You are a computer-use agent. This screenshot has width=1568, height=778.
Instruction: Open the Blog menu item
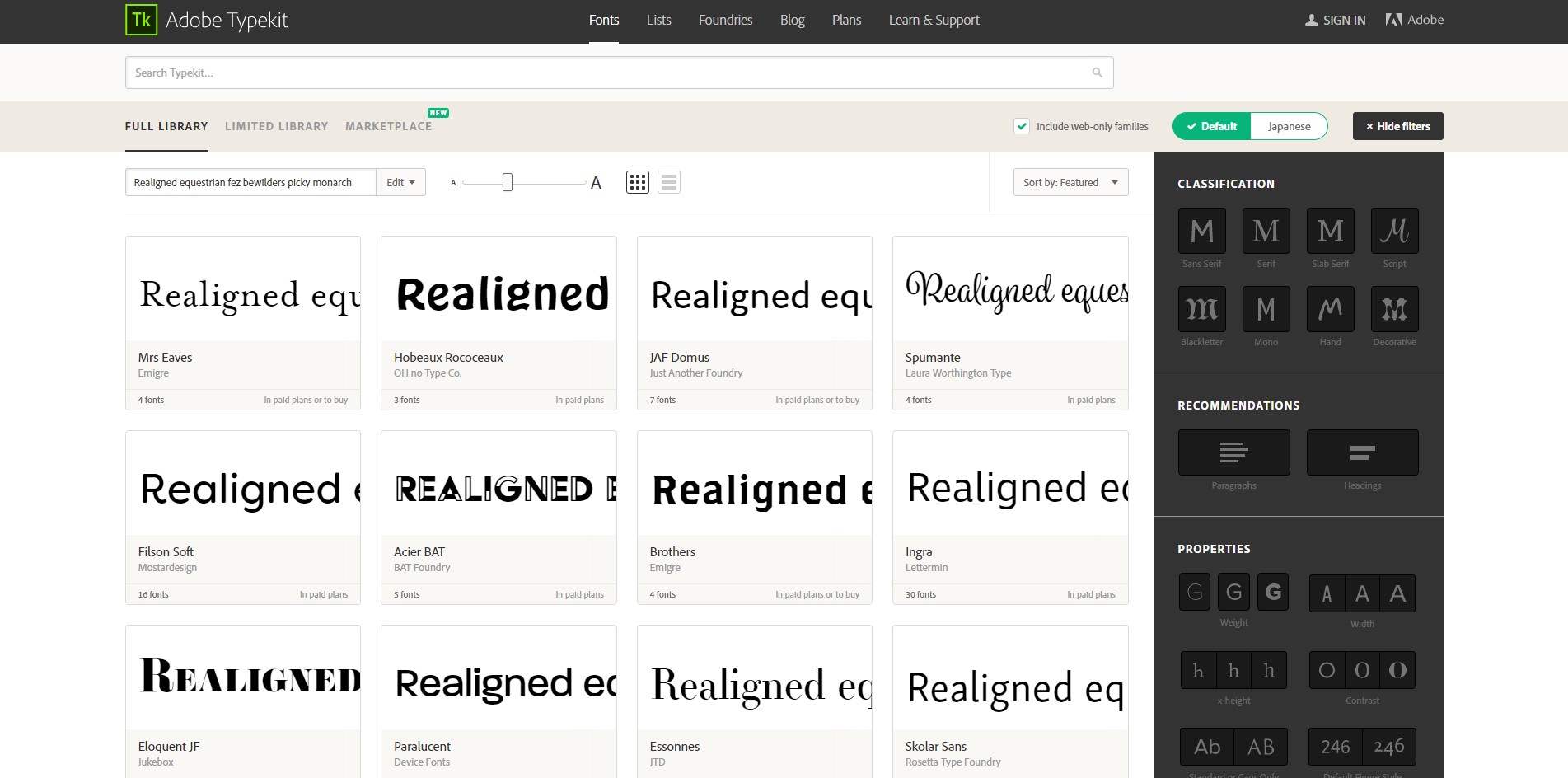(x=792, y=20)
